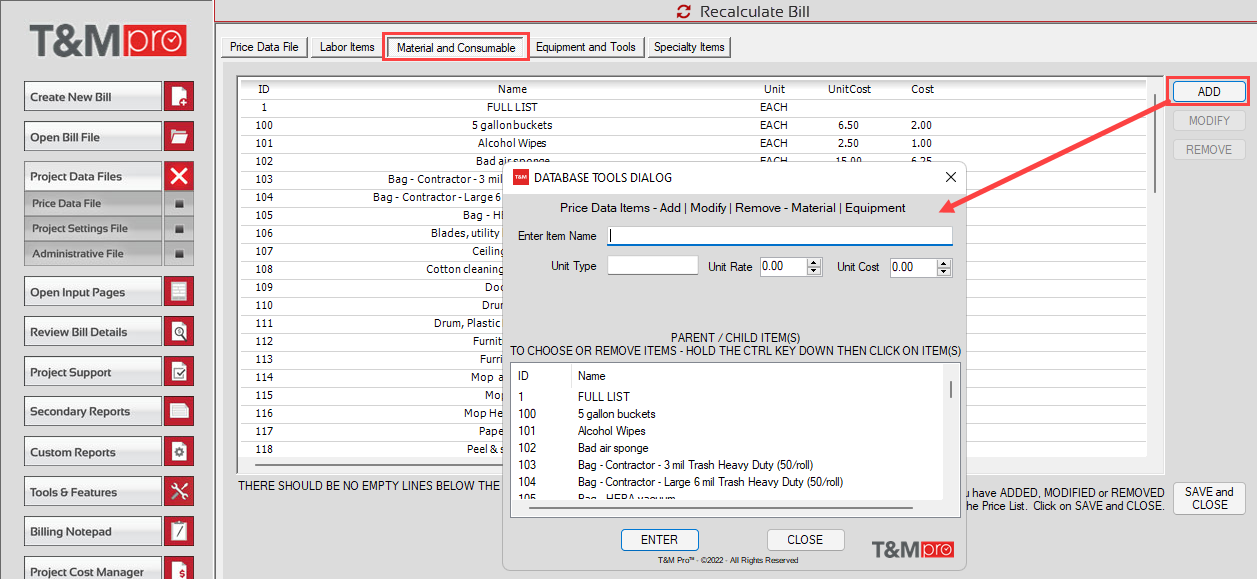
Task: Click the Open Bill File folder icon
Action: pos(179,137)
